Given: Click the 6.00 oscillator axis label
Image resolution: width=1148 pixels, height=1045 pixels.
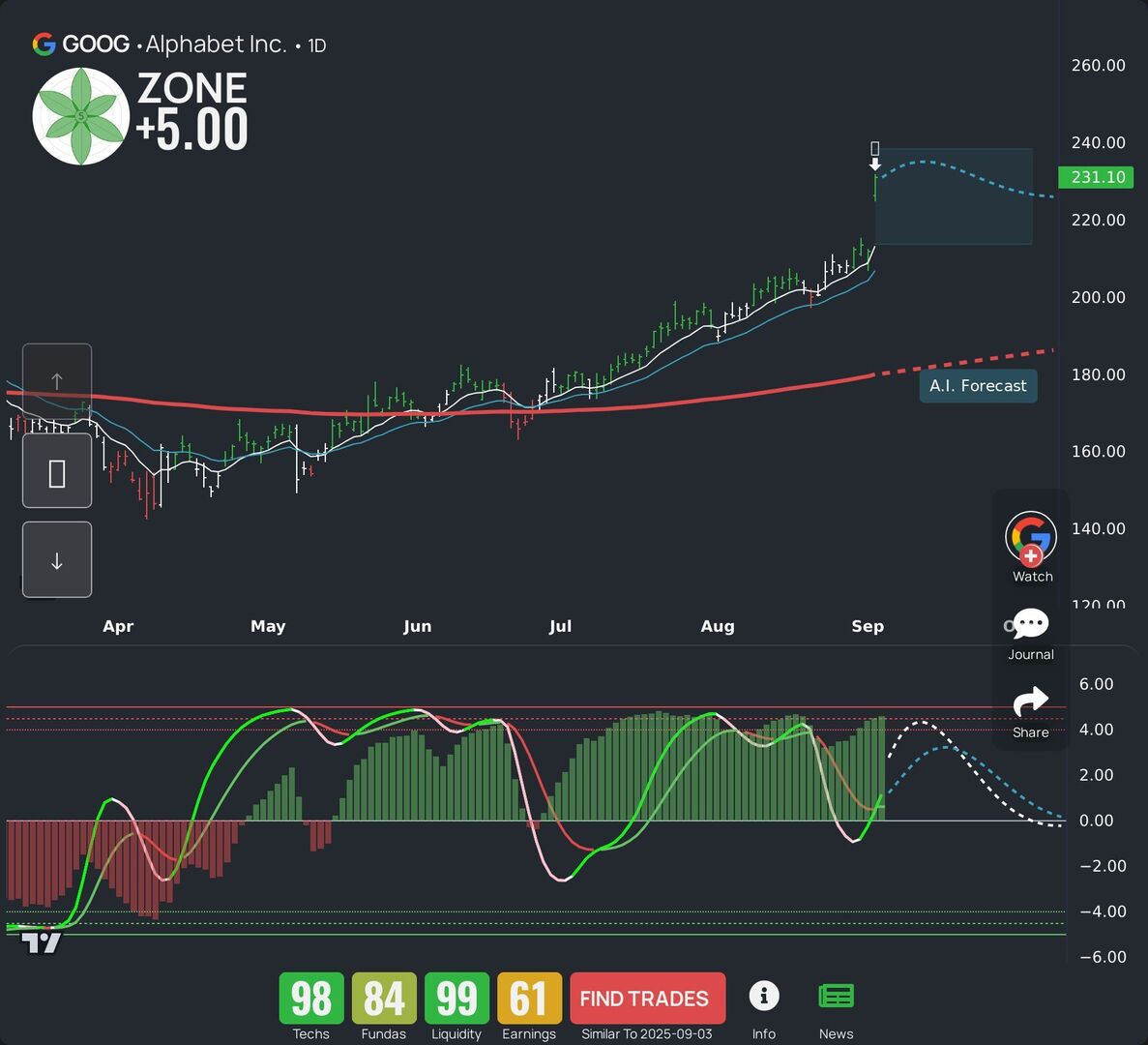Looking at the screenshot, I should (1096, 684).
